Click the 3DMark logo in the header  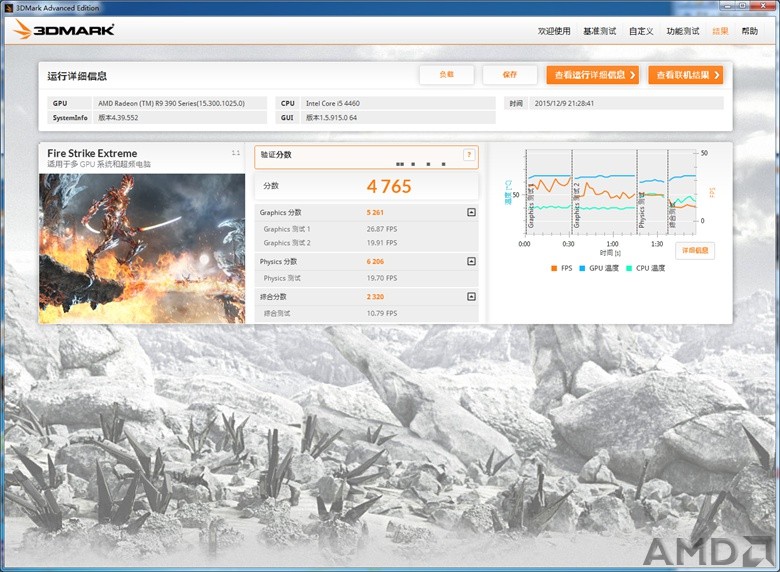64,30
